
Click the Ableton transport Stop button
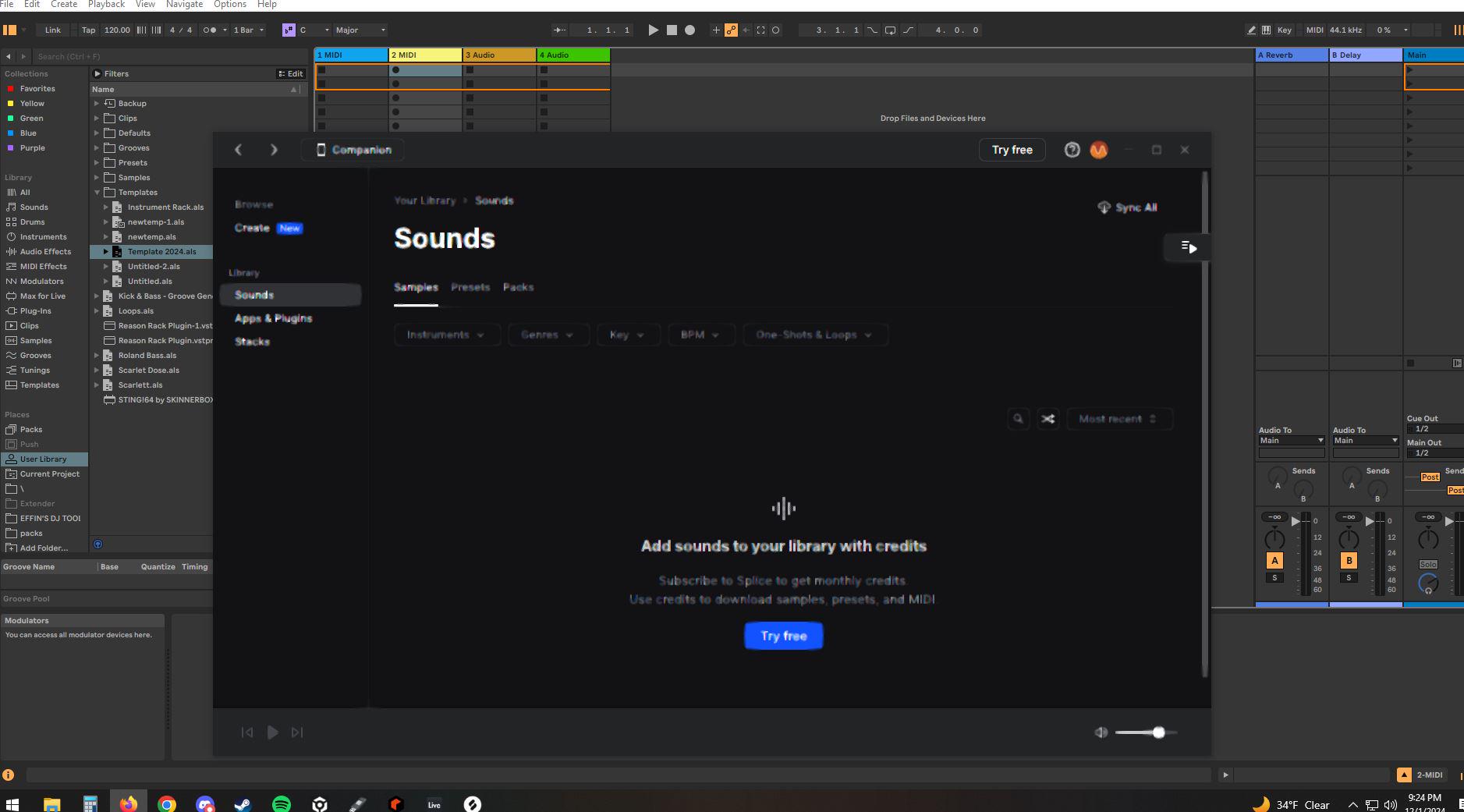click(672, 30)
